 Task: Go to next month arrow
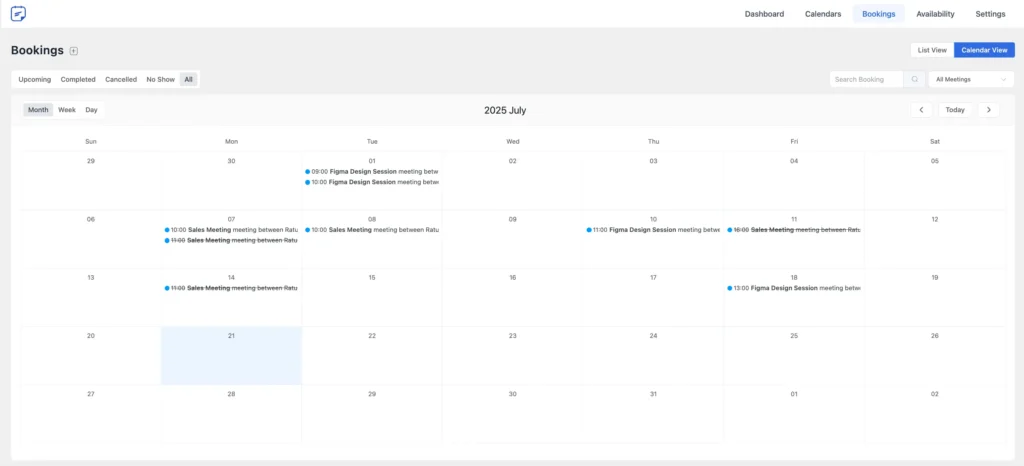coord(988,110)
